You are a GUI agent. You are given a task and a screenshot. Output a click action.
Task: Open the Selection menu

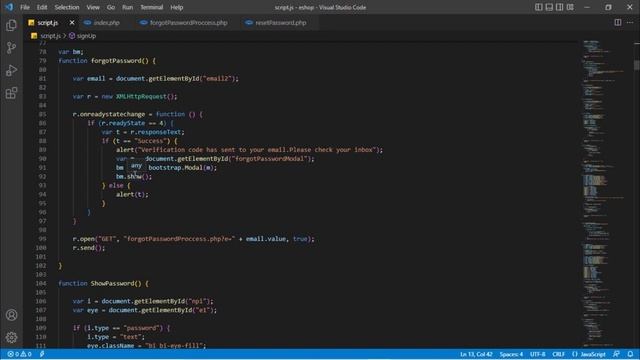coord(67,7)
